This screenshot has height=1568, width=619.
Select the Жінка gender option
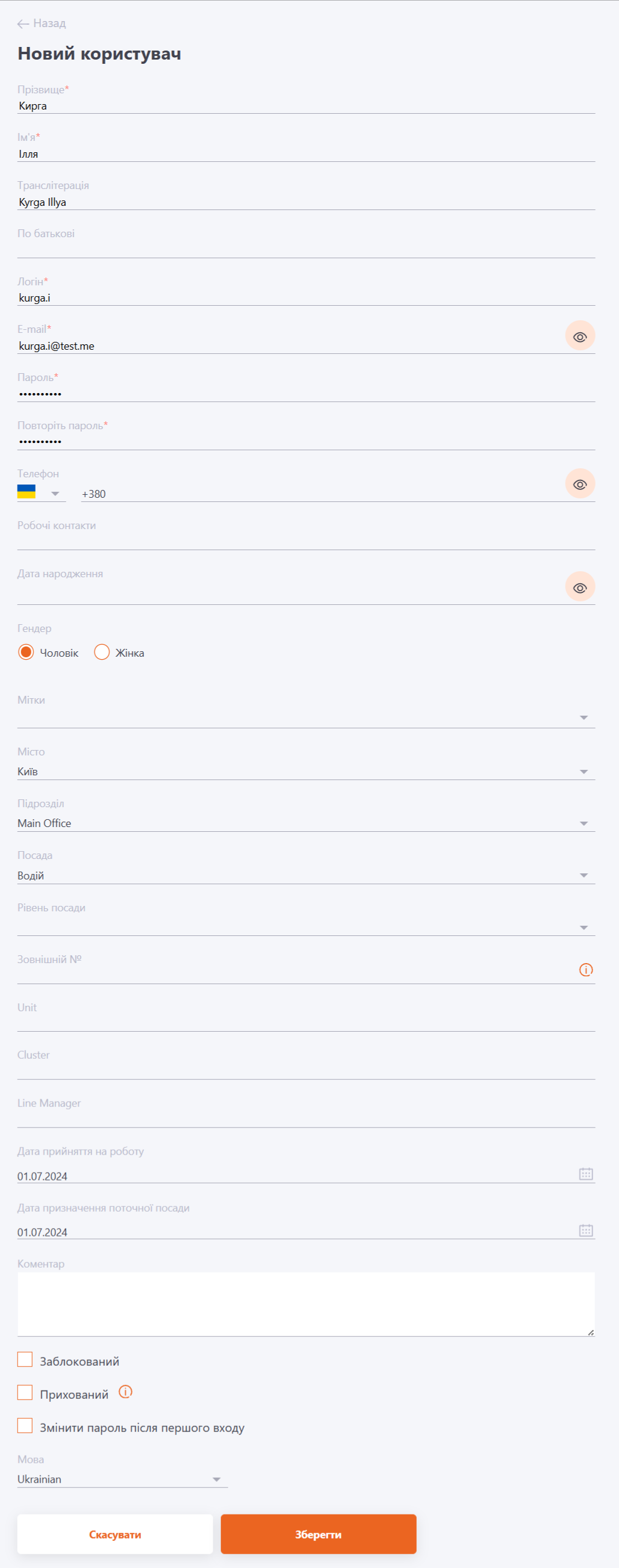coord(102,652)
